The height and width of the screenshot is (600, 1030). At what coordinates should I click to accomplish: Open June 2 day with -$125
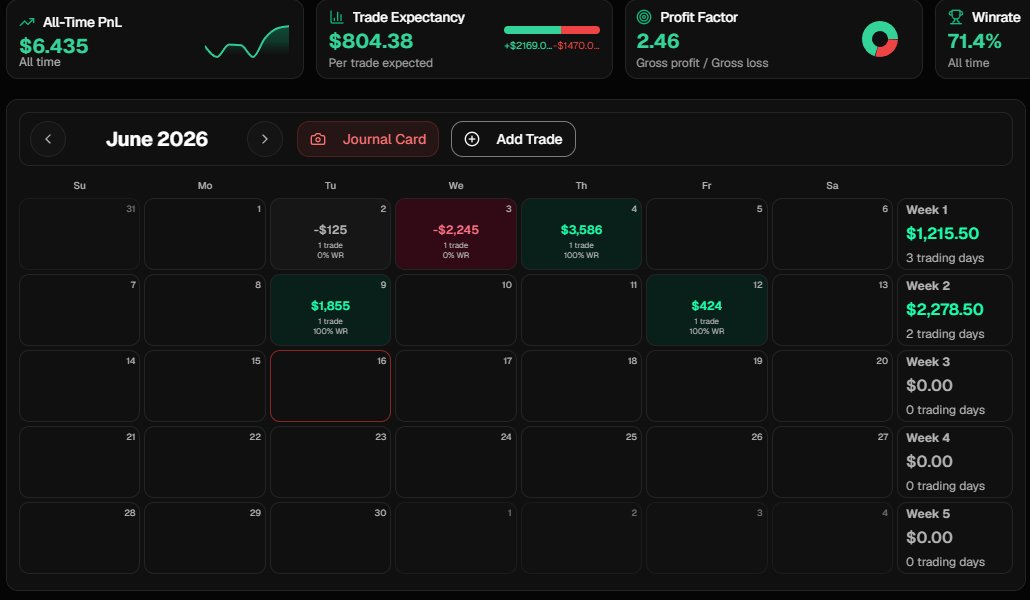[x=330, y=234]
